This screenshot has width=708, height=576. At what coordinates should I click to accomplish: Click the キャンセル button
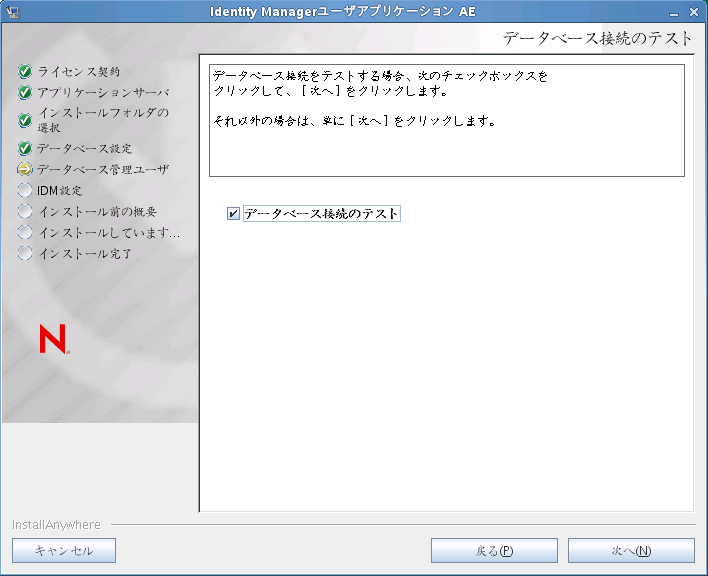pos(64,550)
